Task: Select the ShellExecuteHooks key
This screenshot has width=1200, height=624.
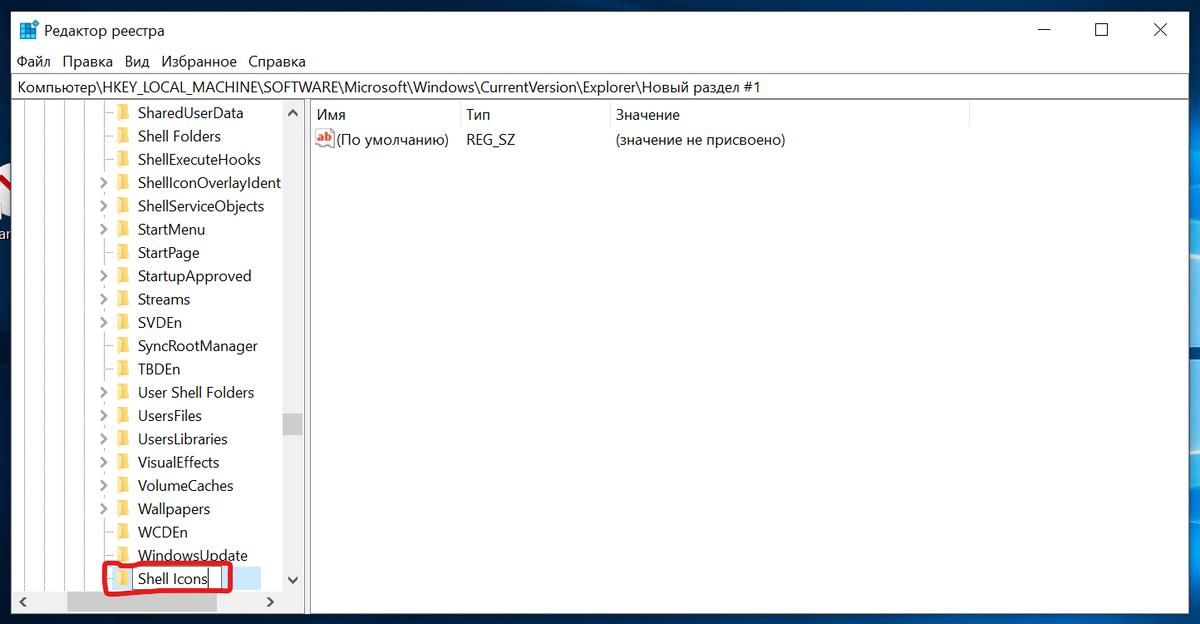Action: 199,159
